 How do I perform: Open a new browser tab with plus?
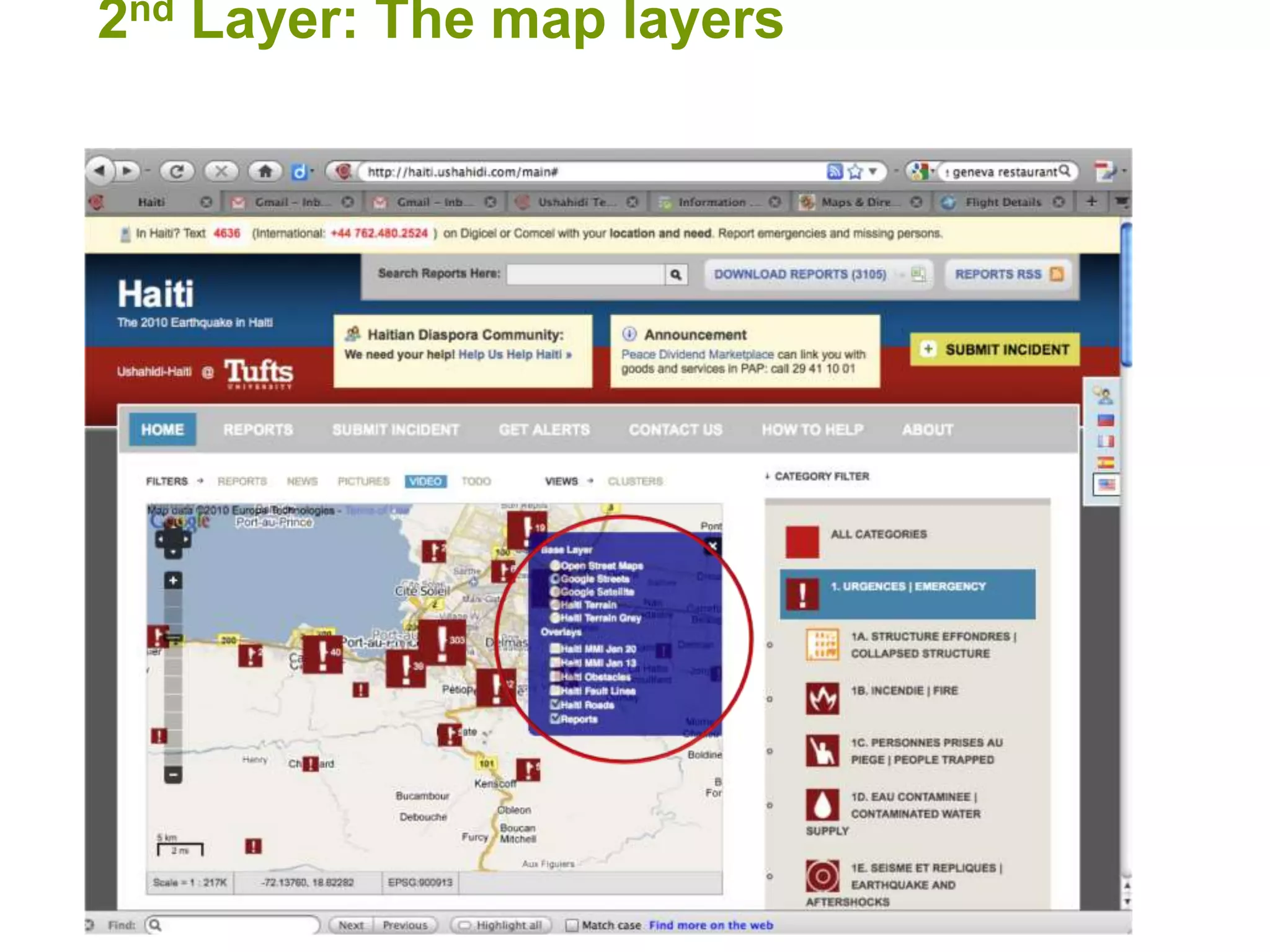1091,201
